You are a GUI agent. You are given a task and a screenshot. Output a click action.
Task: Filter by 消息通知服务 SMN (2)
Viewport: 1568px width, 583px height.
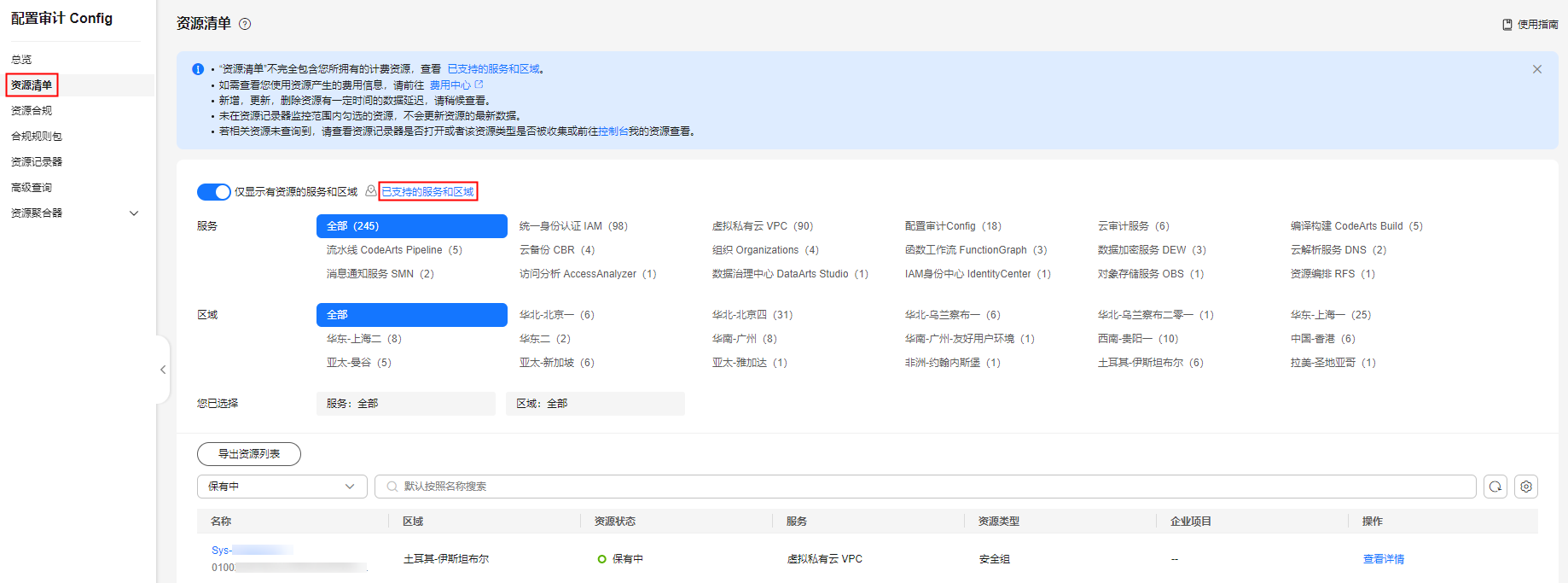coord(380,274)
